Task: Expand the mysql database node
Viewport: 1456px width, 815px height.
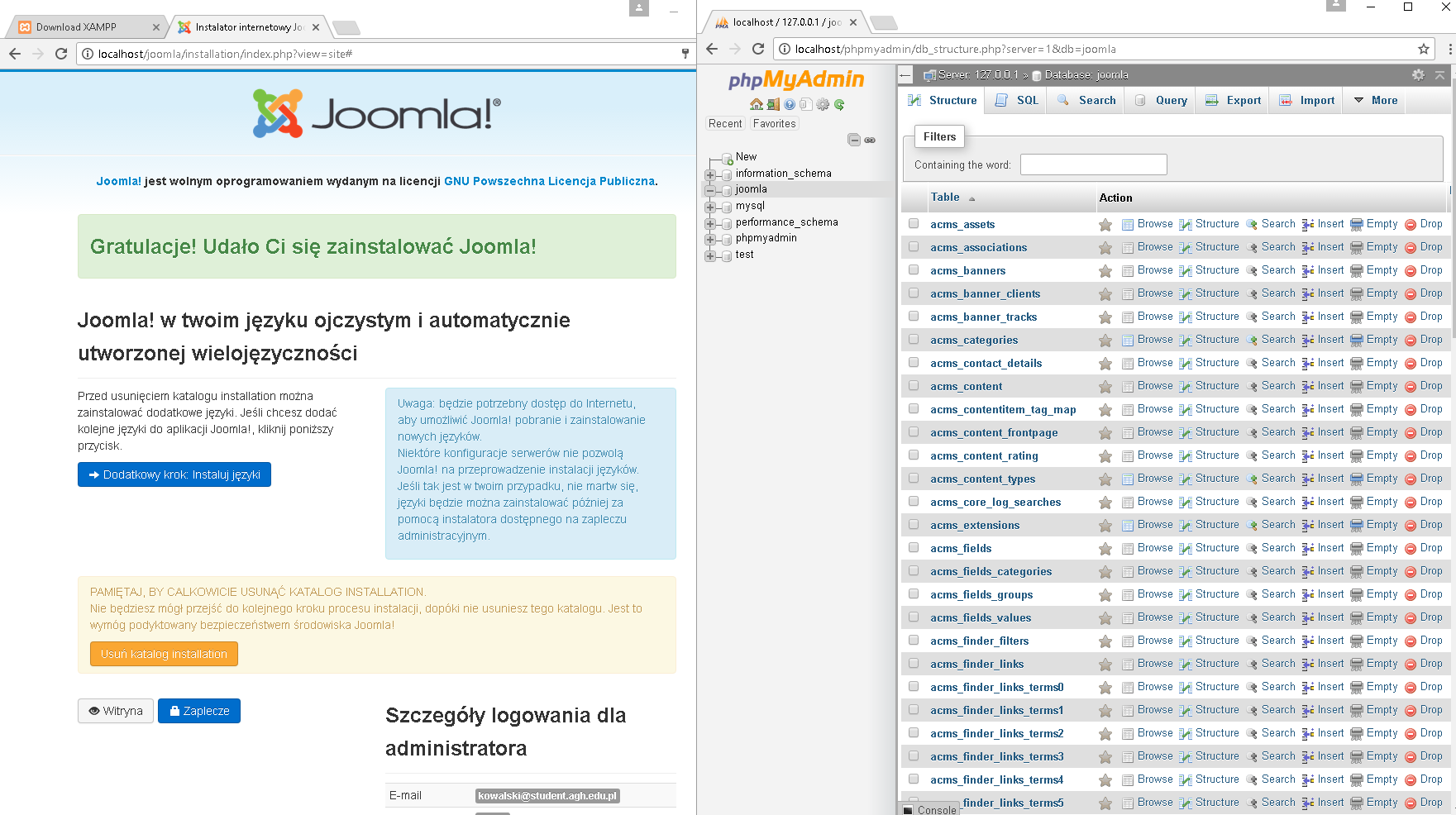Action: coord(710,207)
